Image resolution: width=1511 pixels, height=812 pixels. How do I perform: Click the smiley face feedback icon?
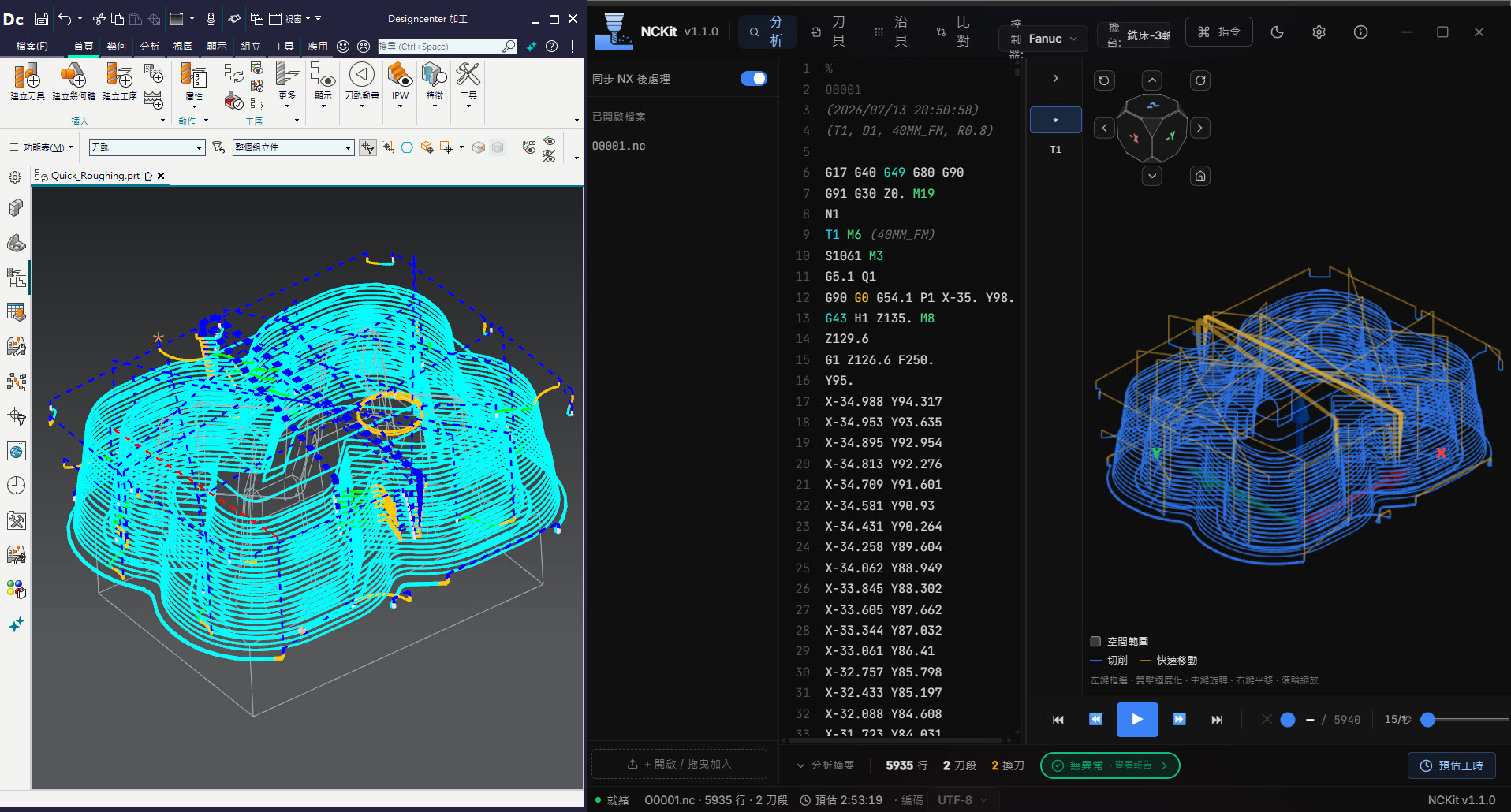(343, 47)
